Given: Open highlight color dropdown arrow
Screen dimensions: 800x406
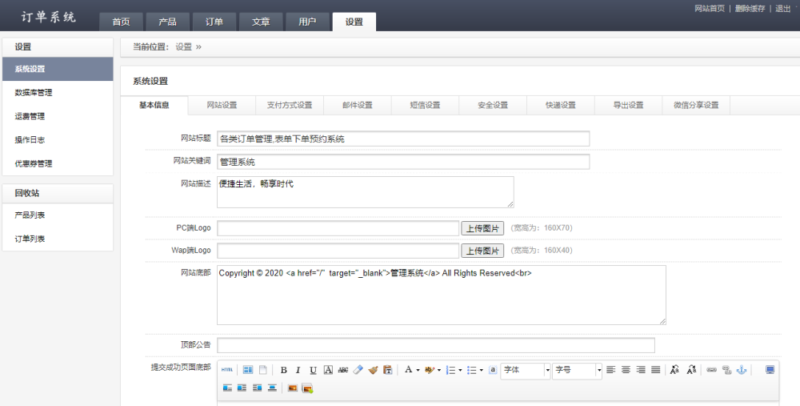Looking at the screenshot, I should coord(439,370).
